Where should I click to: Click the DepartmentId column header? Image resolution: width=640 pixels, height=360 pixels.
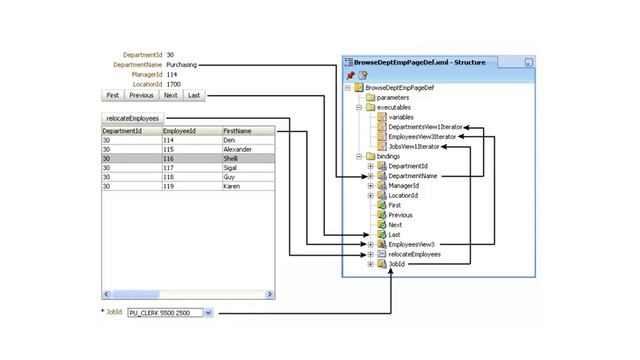coord(131,131)
